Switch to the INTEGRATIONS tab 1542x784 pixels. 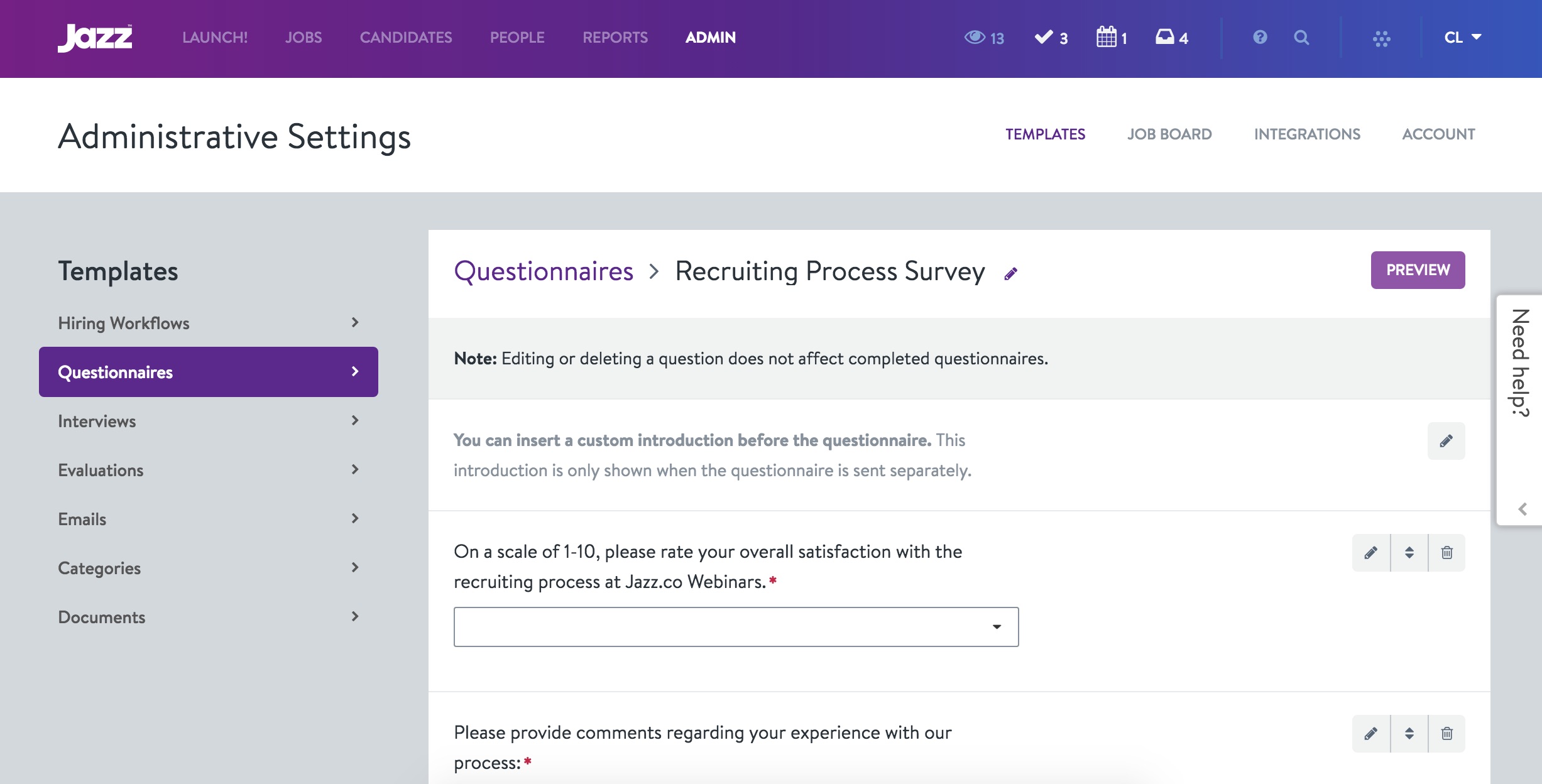pos(1307,134)
